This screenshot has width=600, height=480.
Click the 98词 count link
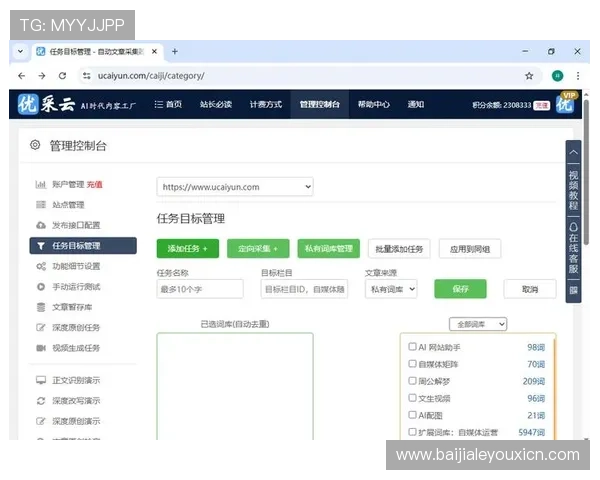(536, 347)
